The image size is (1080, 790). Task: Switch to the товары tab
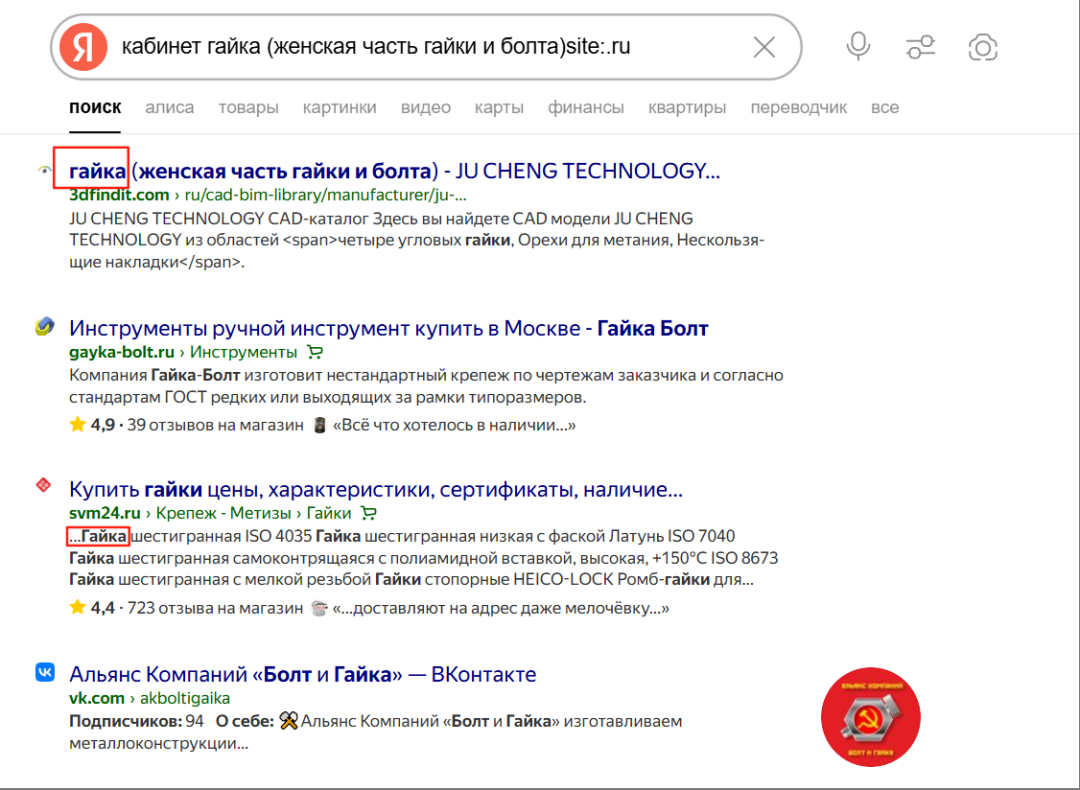coord(249,107)
